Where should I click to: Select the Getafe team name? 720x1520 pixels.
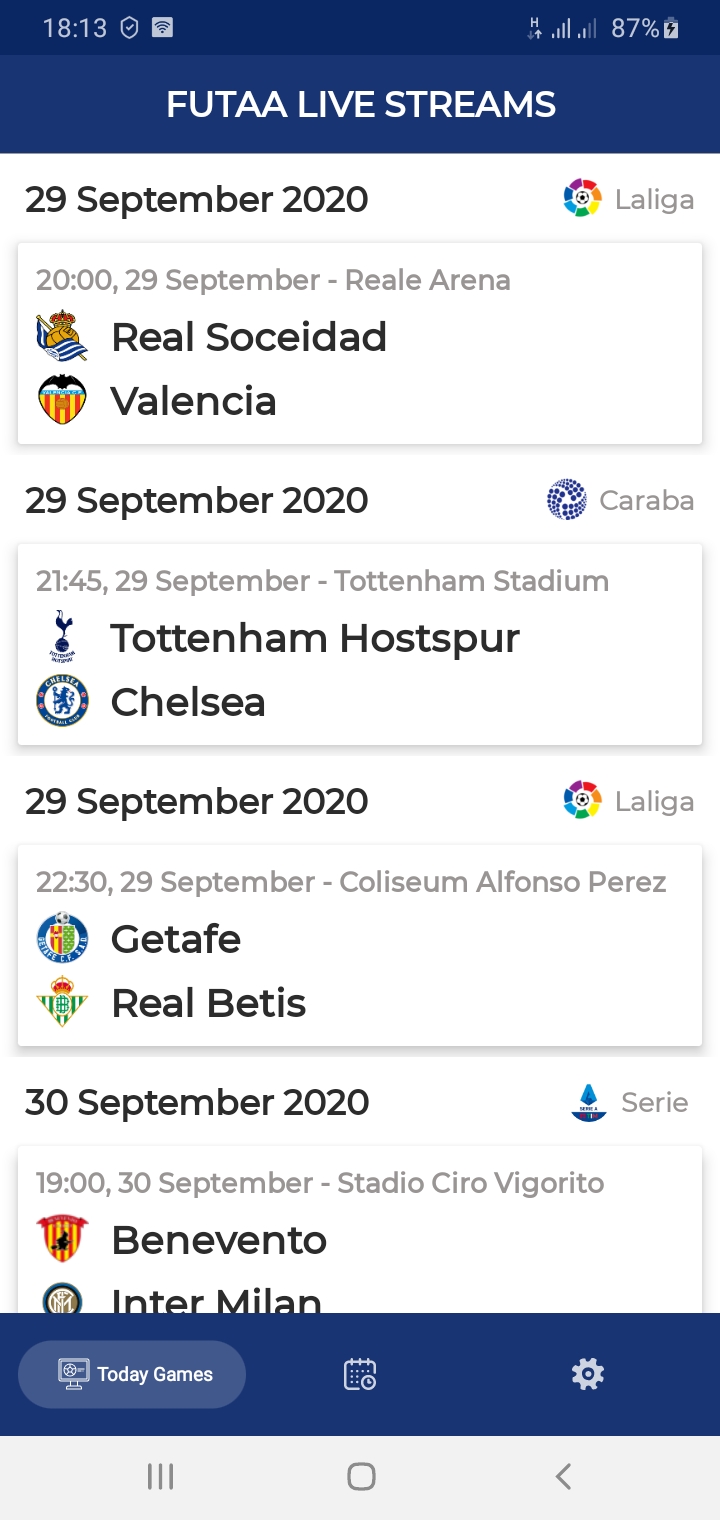[176, 939]
